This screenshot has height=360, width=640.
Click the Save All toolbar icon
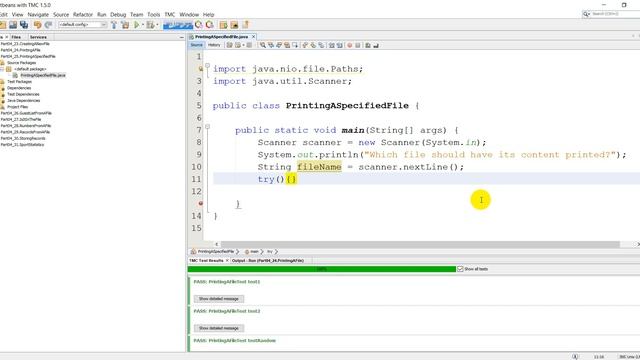point(24,25)
